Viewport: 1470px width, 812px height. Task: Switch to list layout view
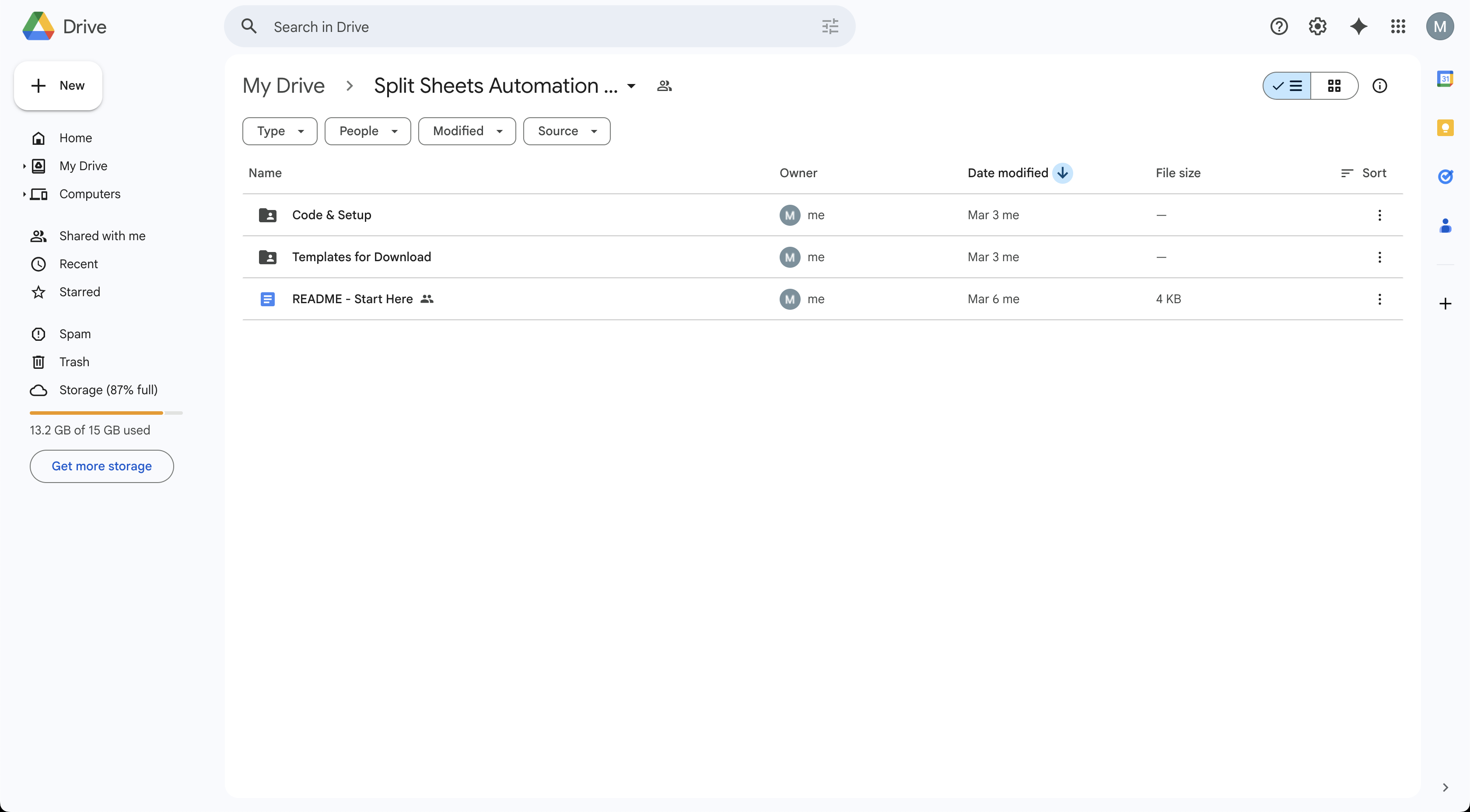coord(1288,86)
